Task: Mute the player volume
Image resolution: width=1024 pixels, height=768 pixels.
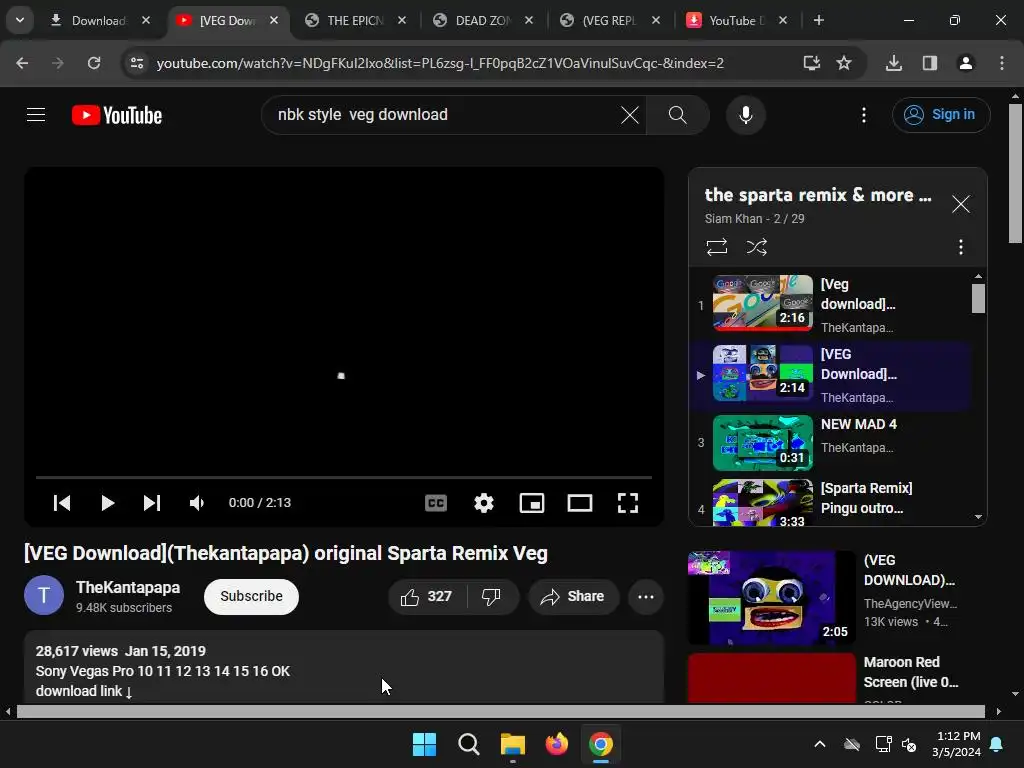Action: point(197,503)
